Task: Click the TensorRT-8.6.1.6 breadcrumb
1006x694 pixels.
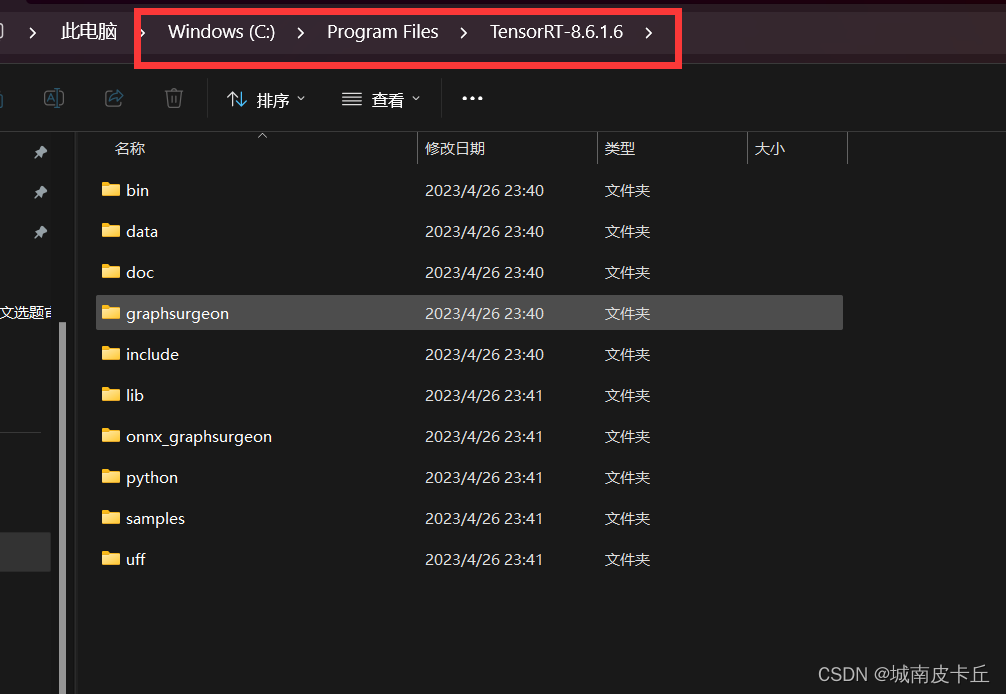Action: coord(556,31)
